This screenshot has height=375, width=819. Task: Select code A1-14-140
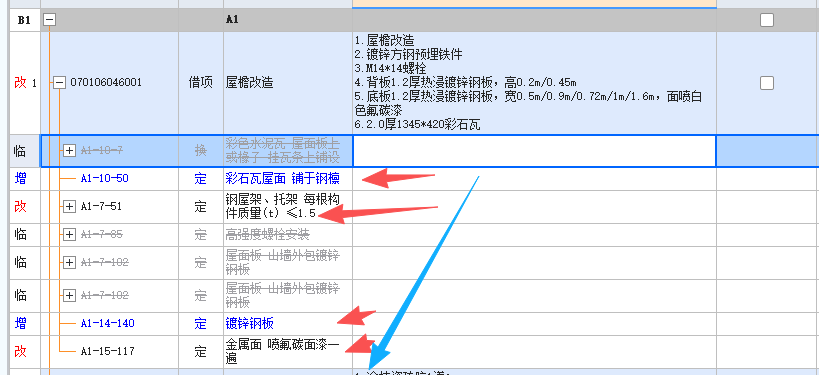click(108, 324)
